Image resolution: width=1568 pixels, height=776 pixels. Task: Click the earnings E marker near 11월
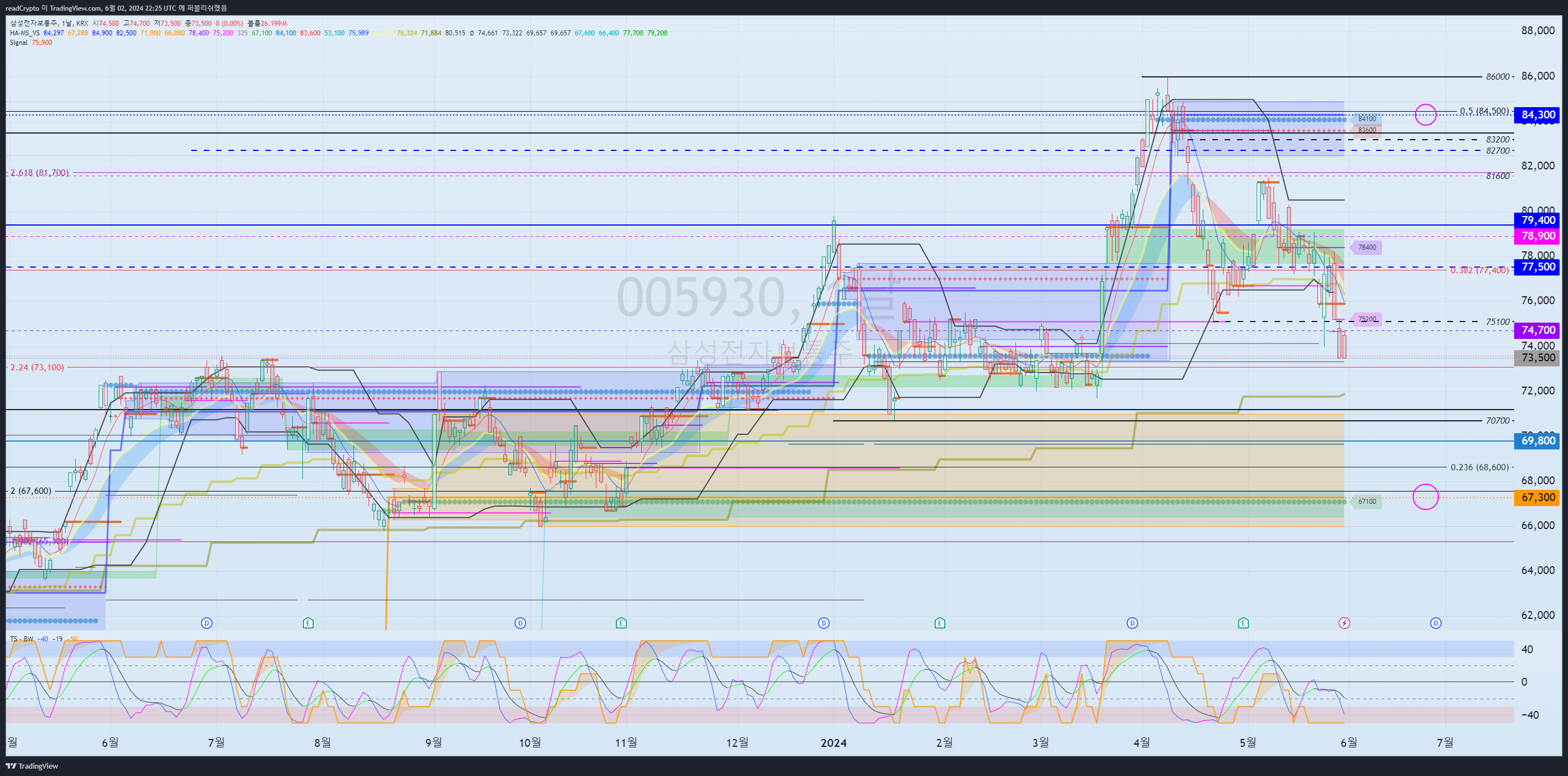(x=622, y=623)
